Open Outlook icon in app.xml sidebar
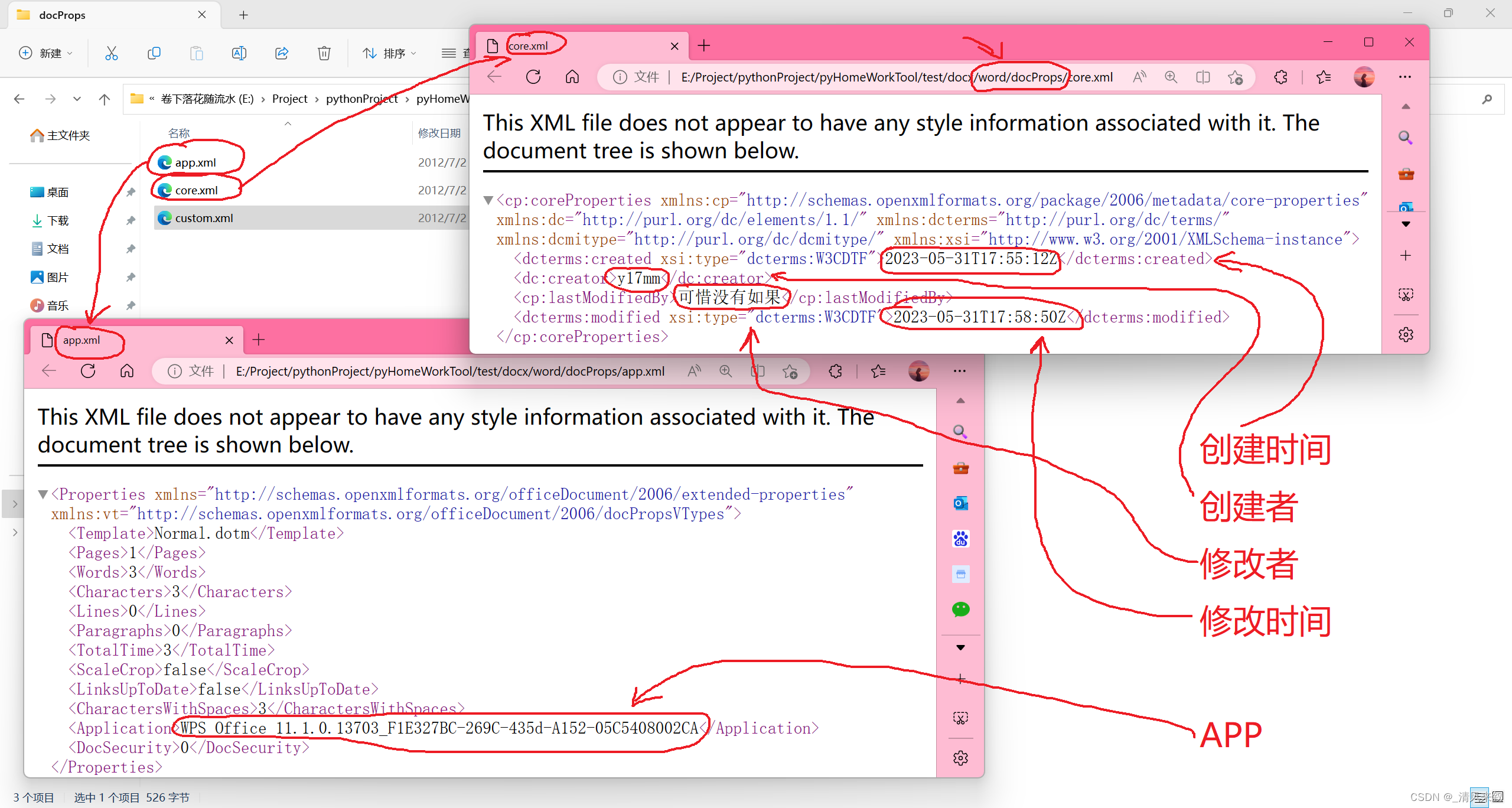This screenshot has height=808, width=1512. tap(960, 503)
